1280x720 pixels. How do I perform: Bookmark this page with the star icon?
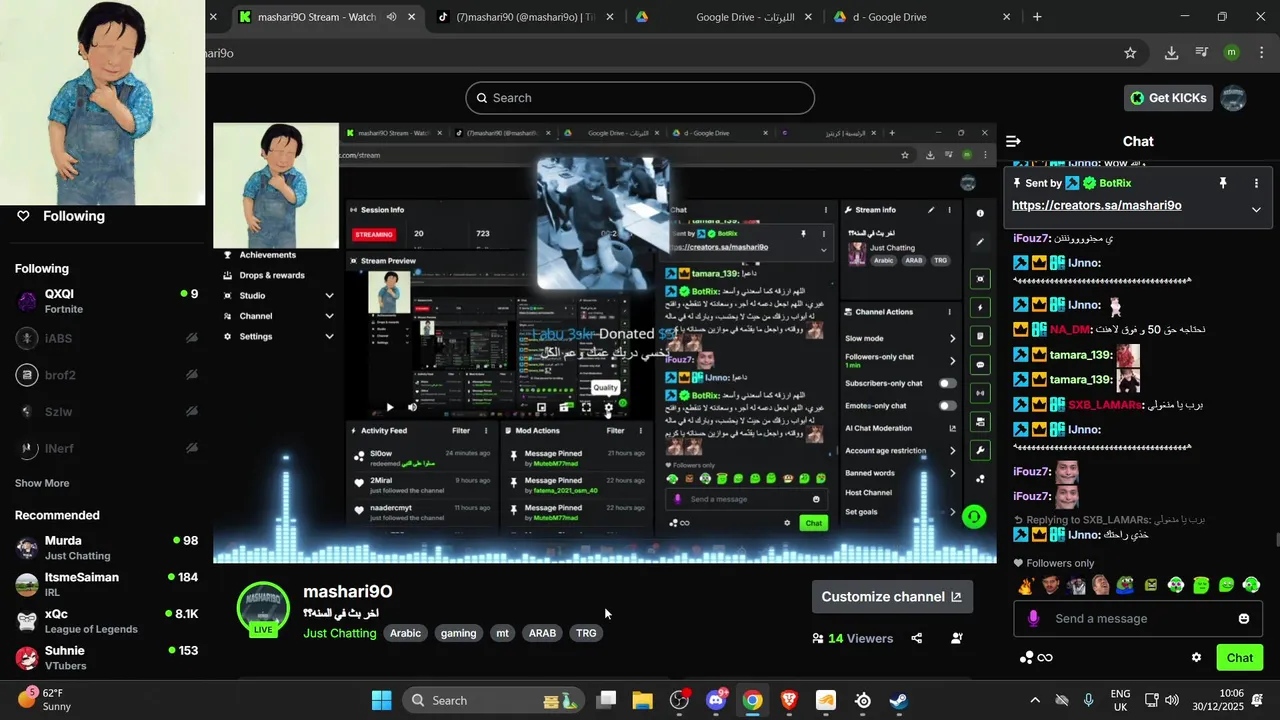pyautogui.click(x=1130, y=53)
